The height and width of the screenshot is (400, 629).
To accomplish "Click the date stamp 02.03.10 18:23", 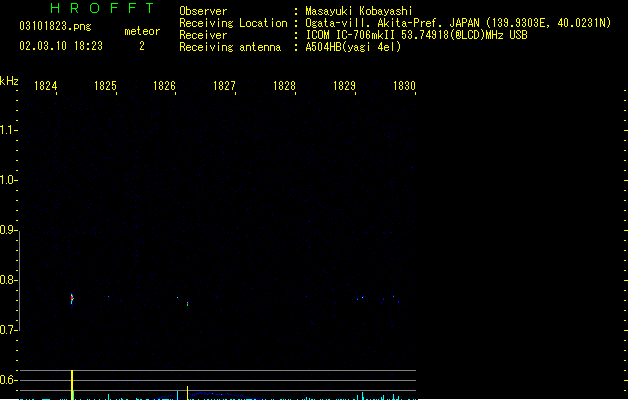I will click(61, 46).
